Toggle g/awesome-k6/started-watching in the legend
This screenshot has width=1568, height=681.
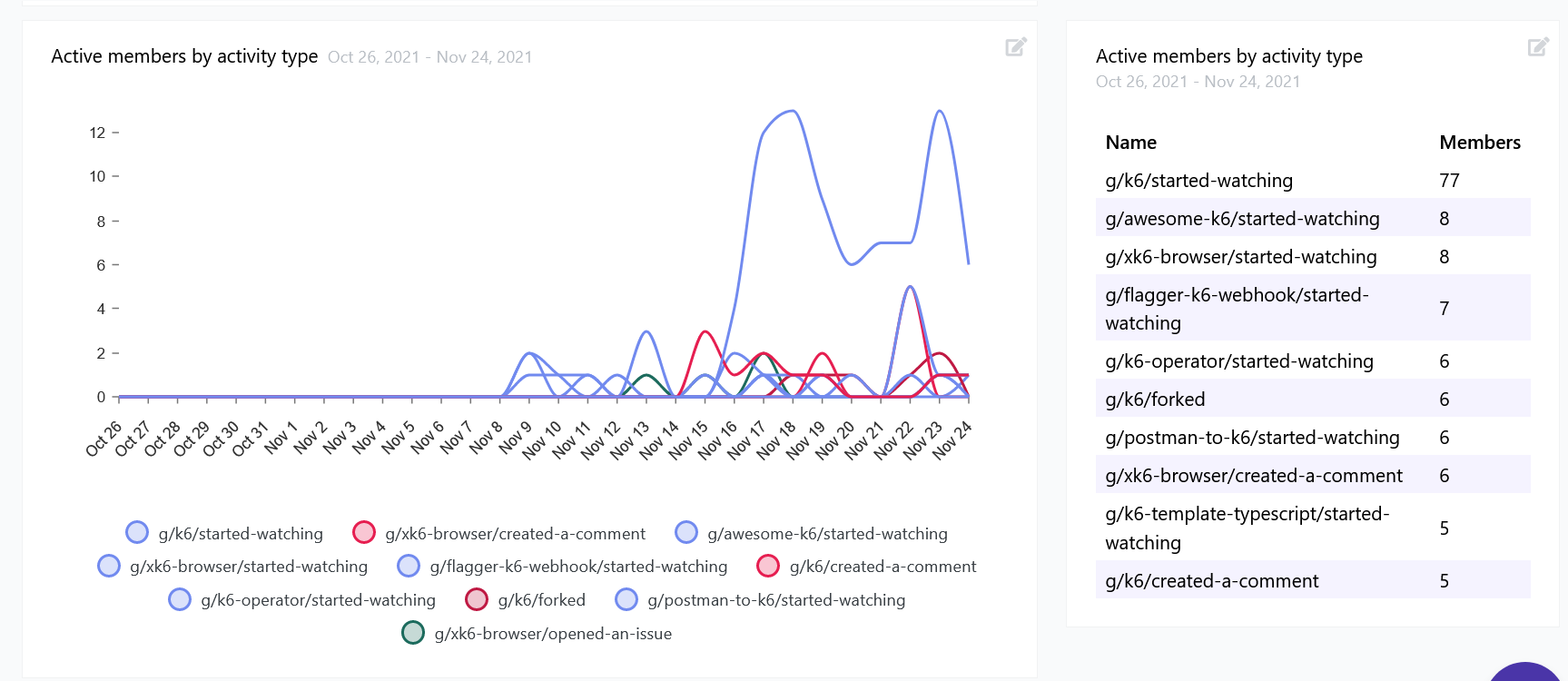[x=685, y=532]
